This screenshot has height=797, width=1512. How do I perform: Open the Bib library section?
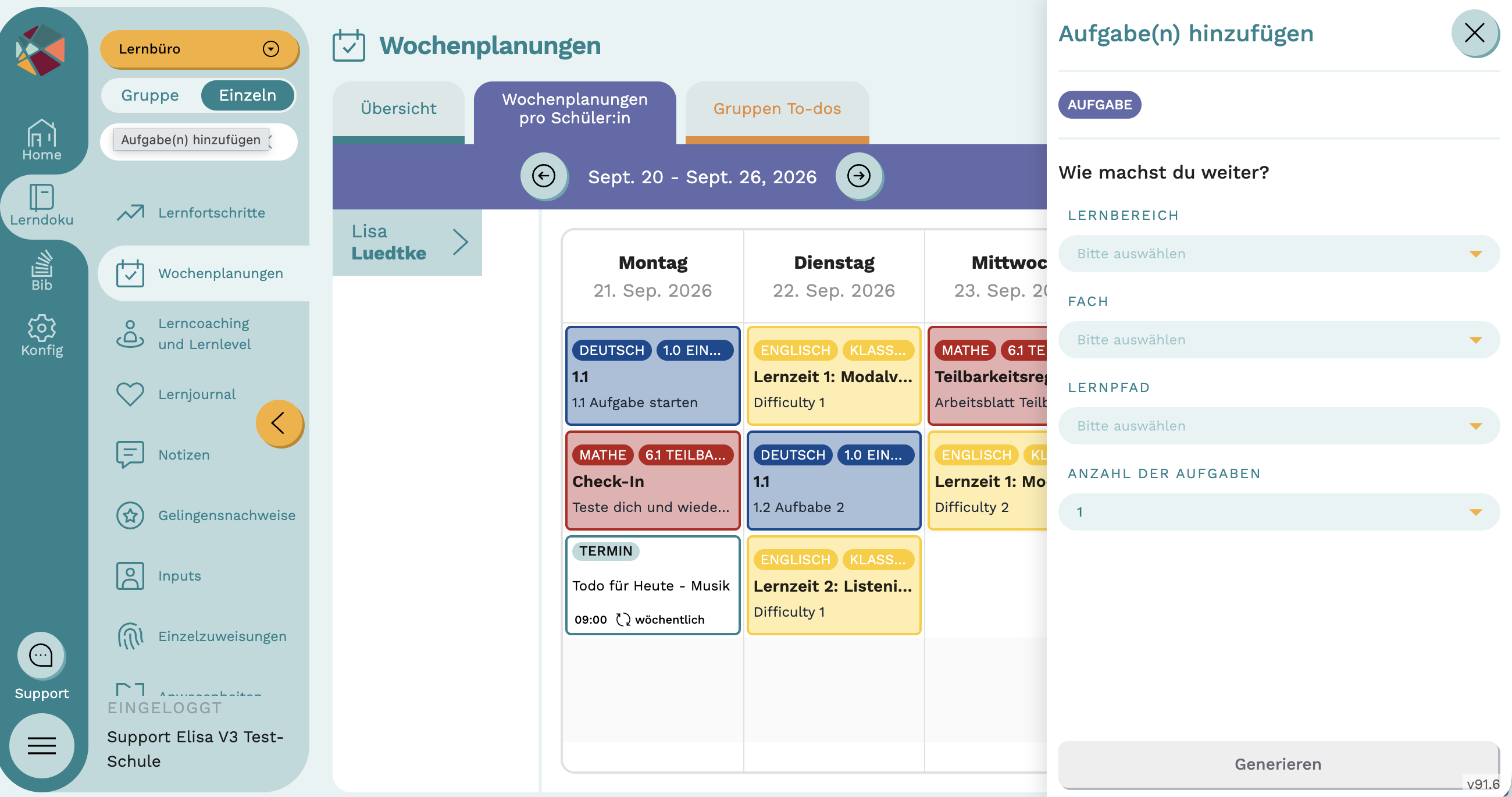(x=42, y=271)
